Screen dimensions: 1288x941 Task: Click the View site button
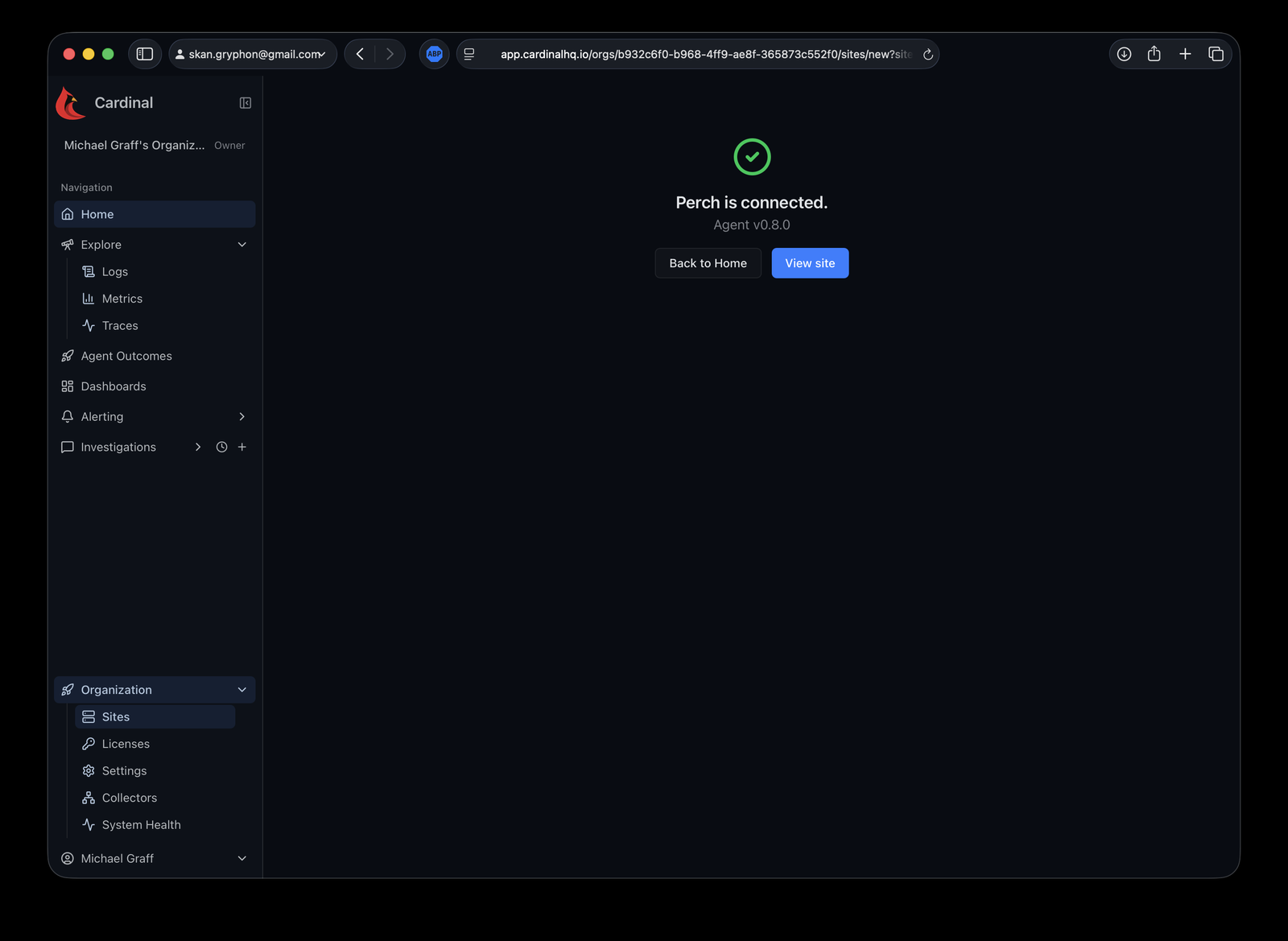point(810,263)
